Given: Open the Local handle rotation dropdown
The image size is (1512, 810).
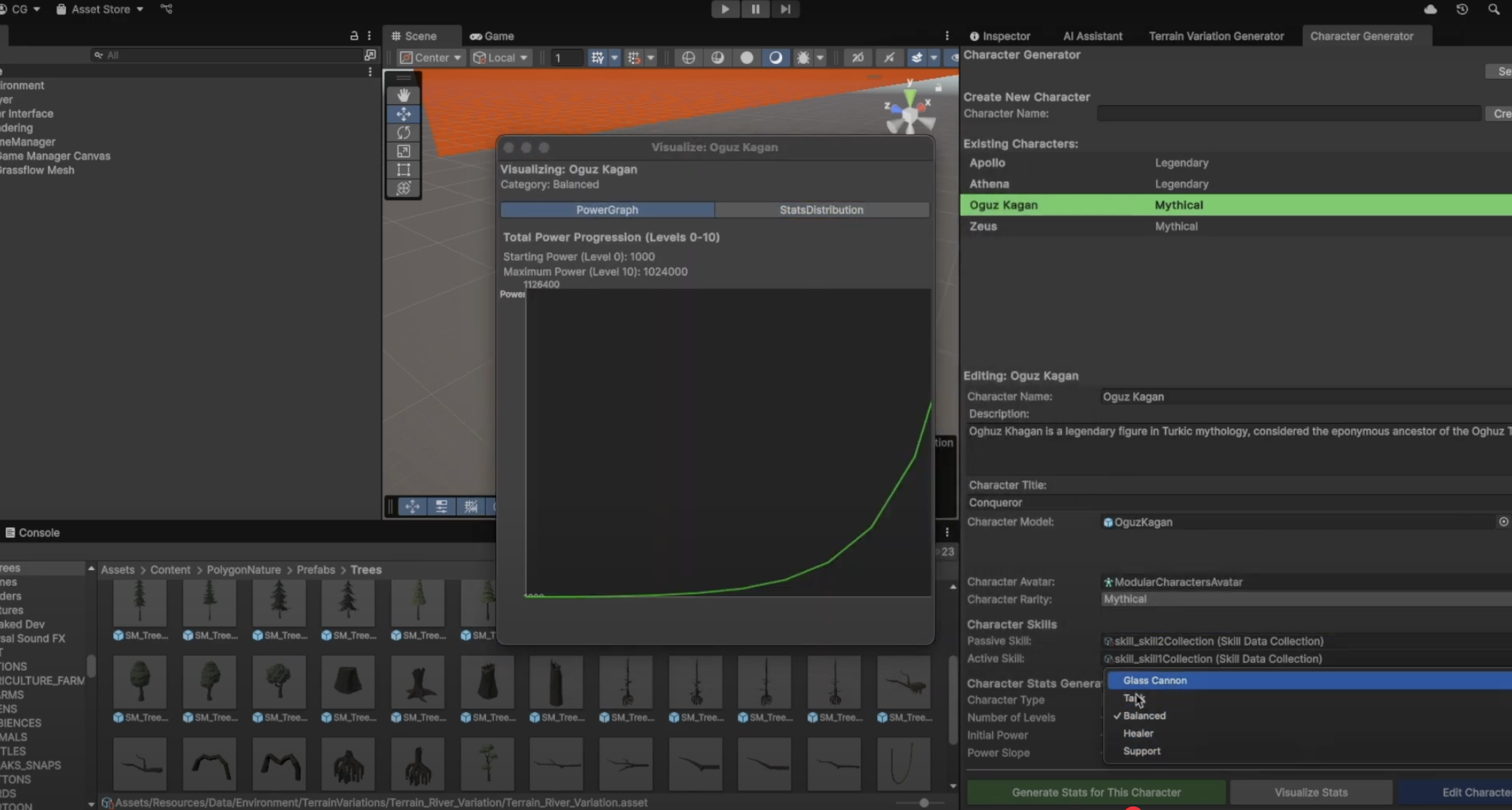Looking at the screenshot, I should [501, 57].
